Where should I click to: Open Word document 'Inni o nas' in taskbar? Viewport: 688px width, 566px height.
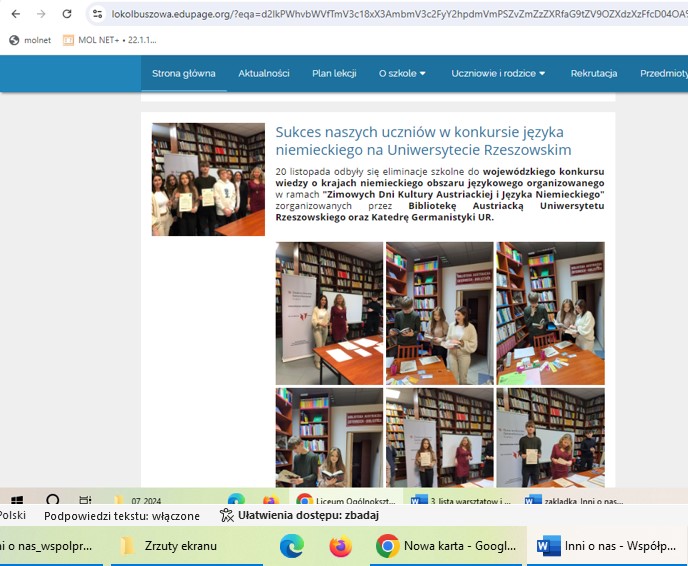pyautogui.click(x=606, y=545)
